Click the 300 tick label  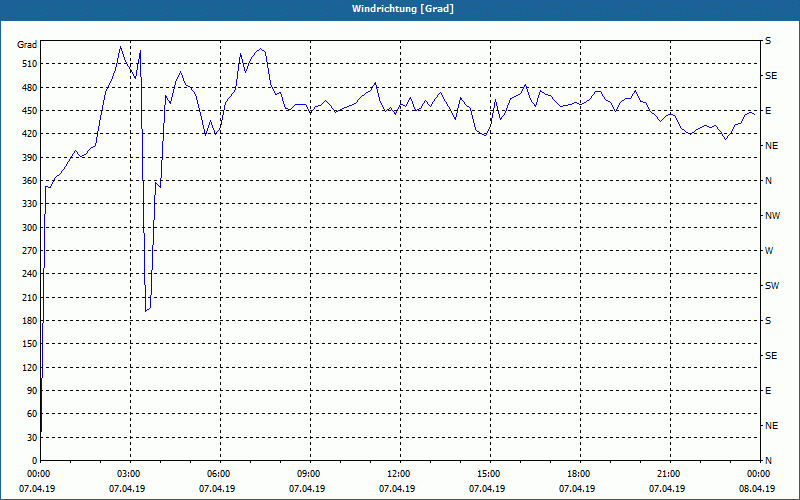[30, 228]
